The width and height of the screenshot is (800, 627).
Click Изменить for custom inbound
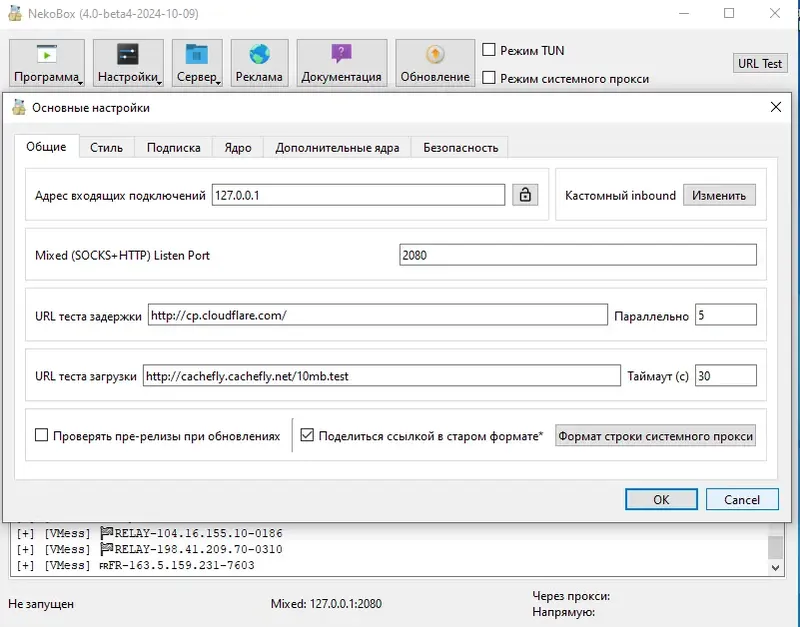pyautogui.click(x=719, y=195)
